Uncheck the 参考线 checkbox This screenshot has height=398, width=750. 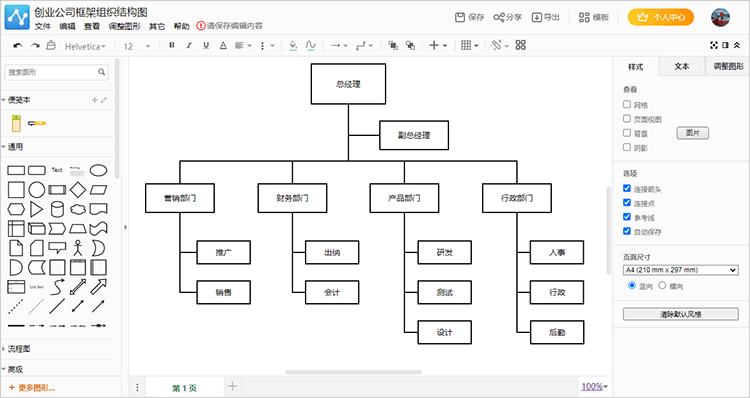click(x=627, y=217)
